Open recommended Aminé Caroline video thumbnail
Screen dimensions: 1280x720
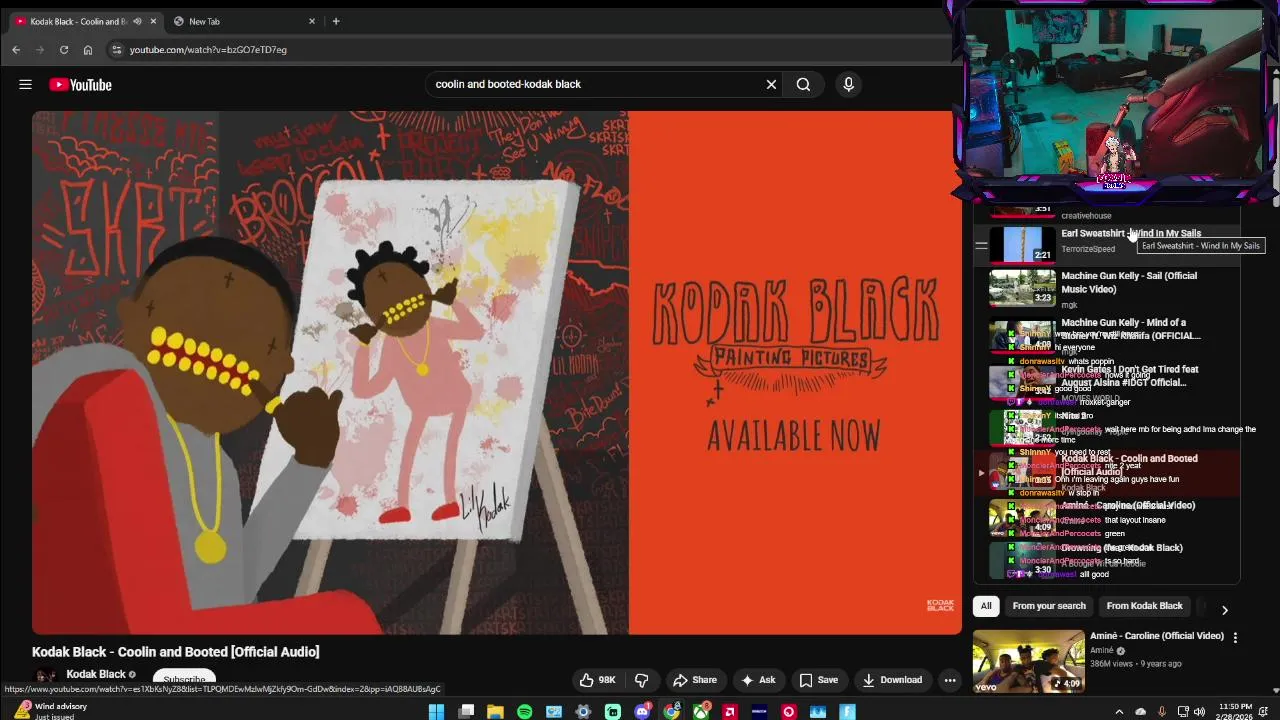[1028, 660]
